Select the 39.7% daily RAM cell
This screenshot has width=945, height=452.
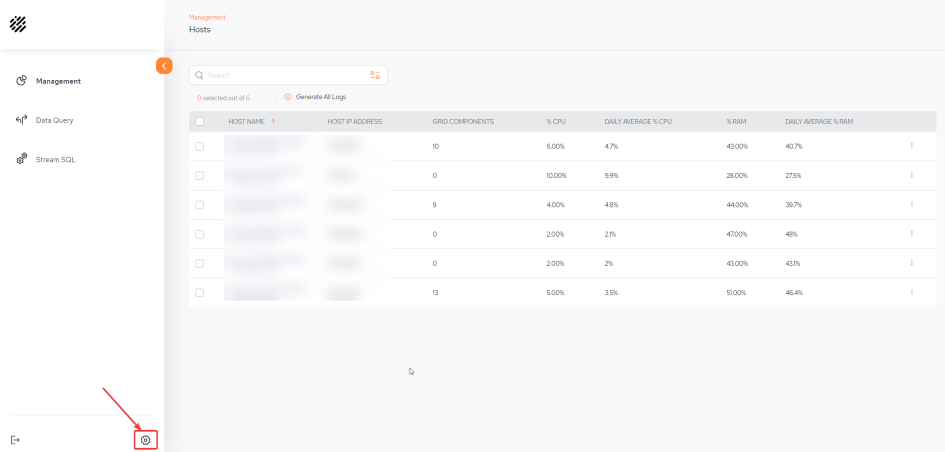coord(794,205)
